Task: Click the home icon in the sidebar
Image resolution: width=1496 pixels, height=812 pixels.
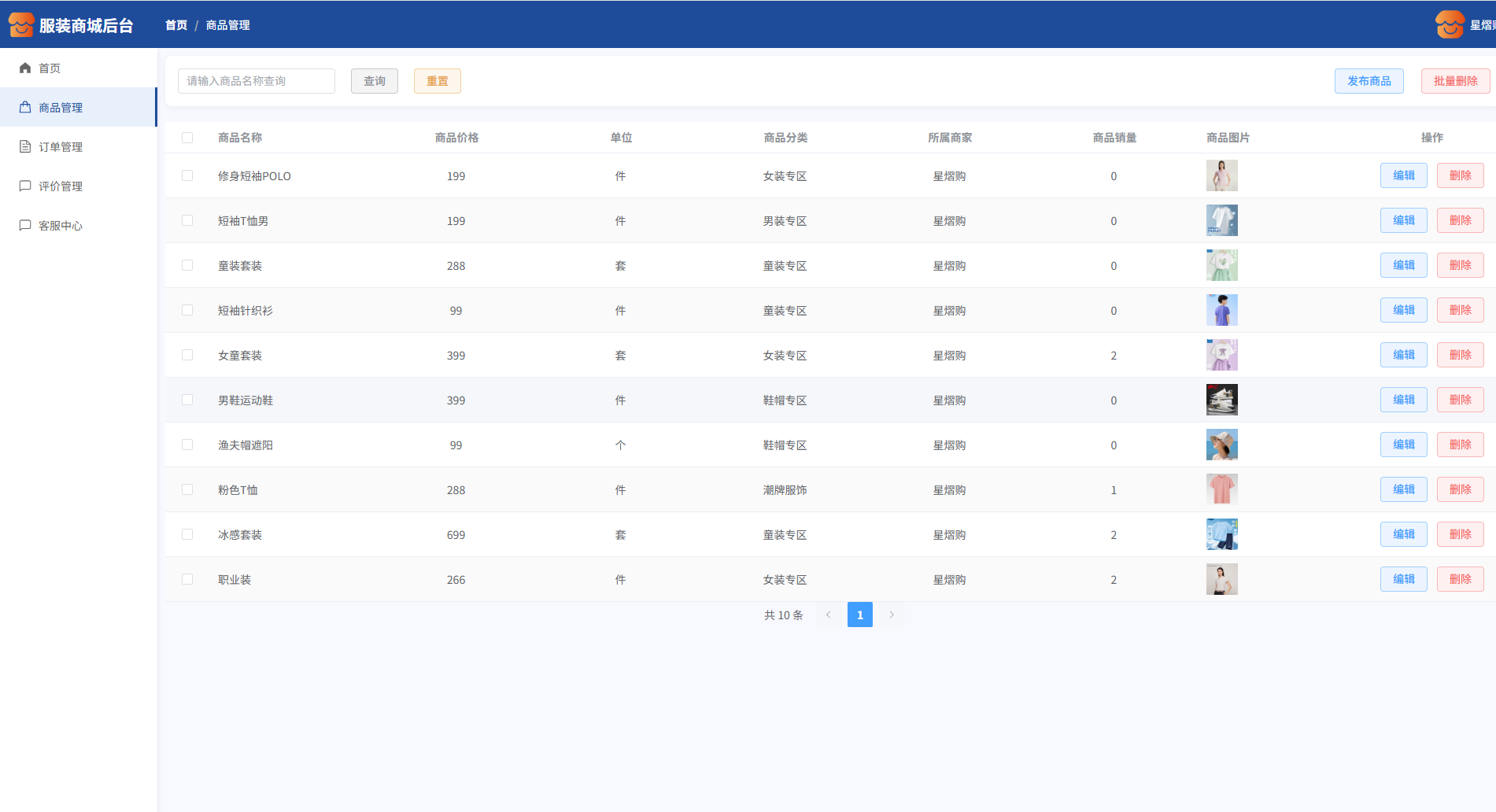Action: [x=25, y=68]
